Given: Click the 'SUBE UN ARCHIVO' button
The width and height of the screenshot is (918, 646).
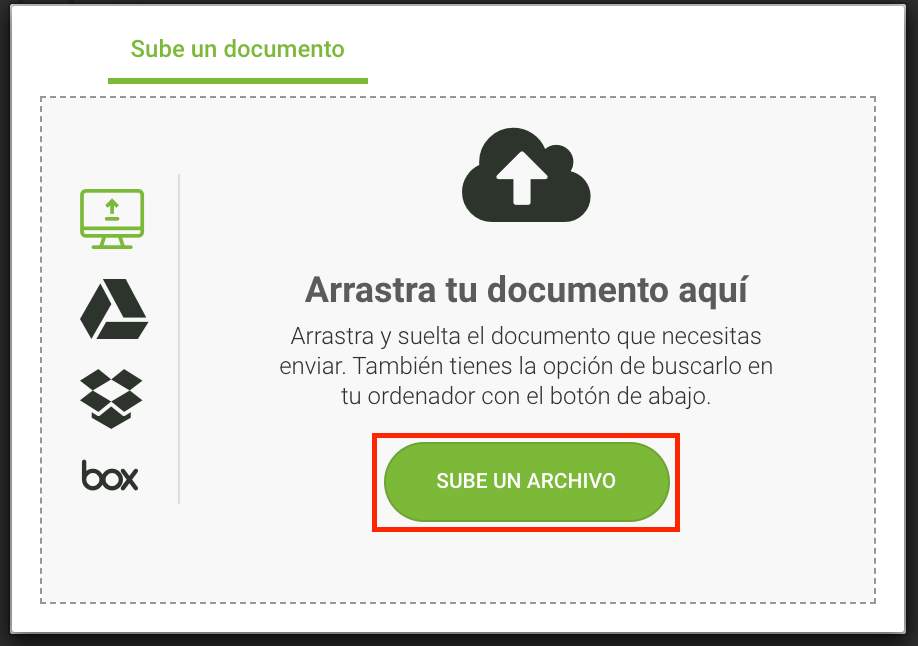Looking at the screenshot, I should coord(526,481).
